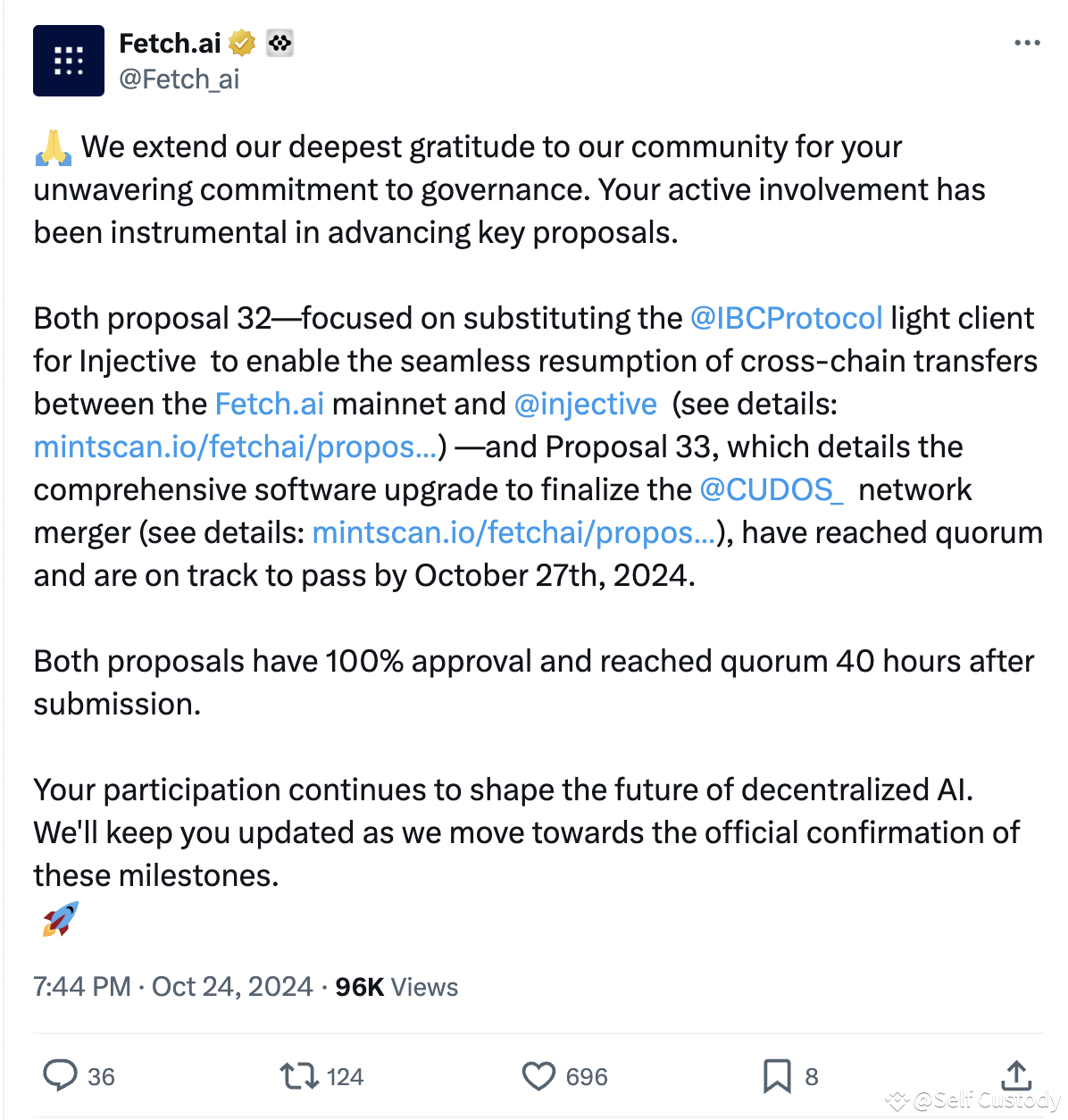The width and height of the screenshot is (1068, 1120).
Task: Repost the tweet using the retweet icon
Action: tap(296, 1076)
